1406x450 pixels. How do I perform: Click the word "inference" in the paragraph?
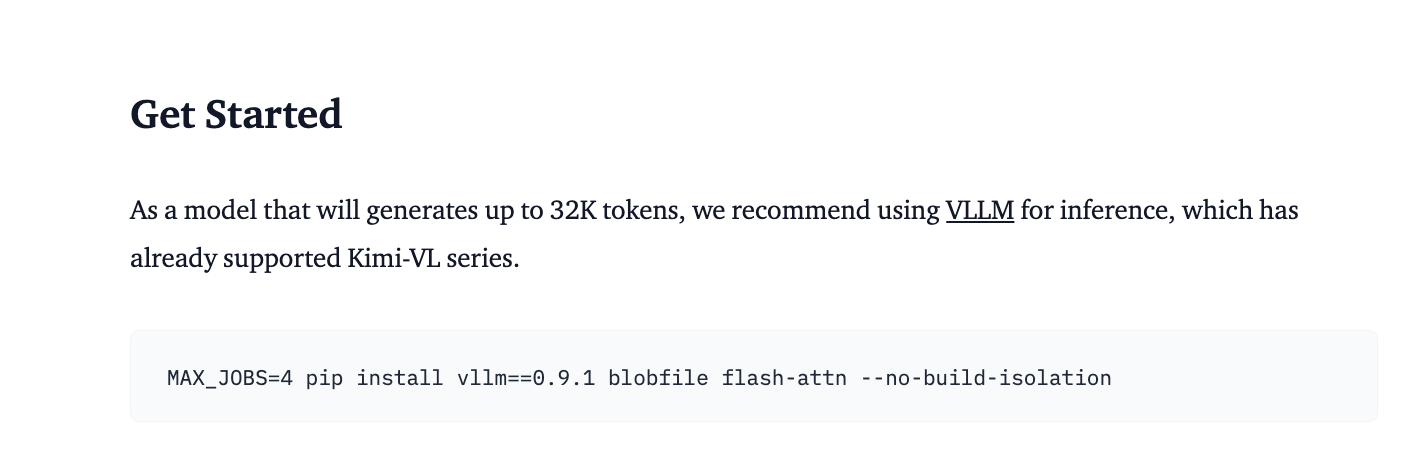click(1102, 211)
